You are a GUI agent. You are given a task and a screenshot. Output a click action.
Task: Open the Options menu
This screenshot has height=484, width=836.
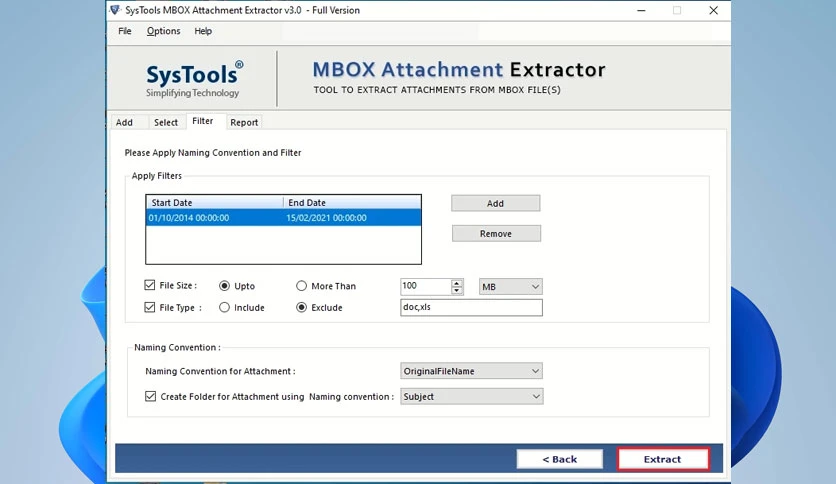coord(163,31)
